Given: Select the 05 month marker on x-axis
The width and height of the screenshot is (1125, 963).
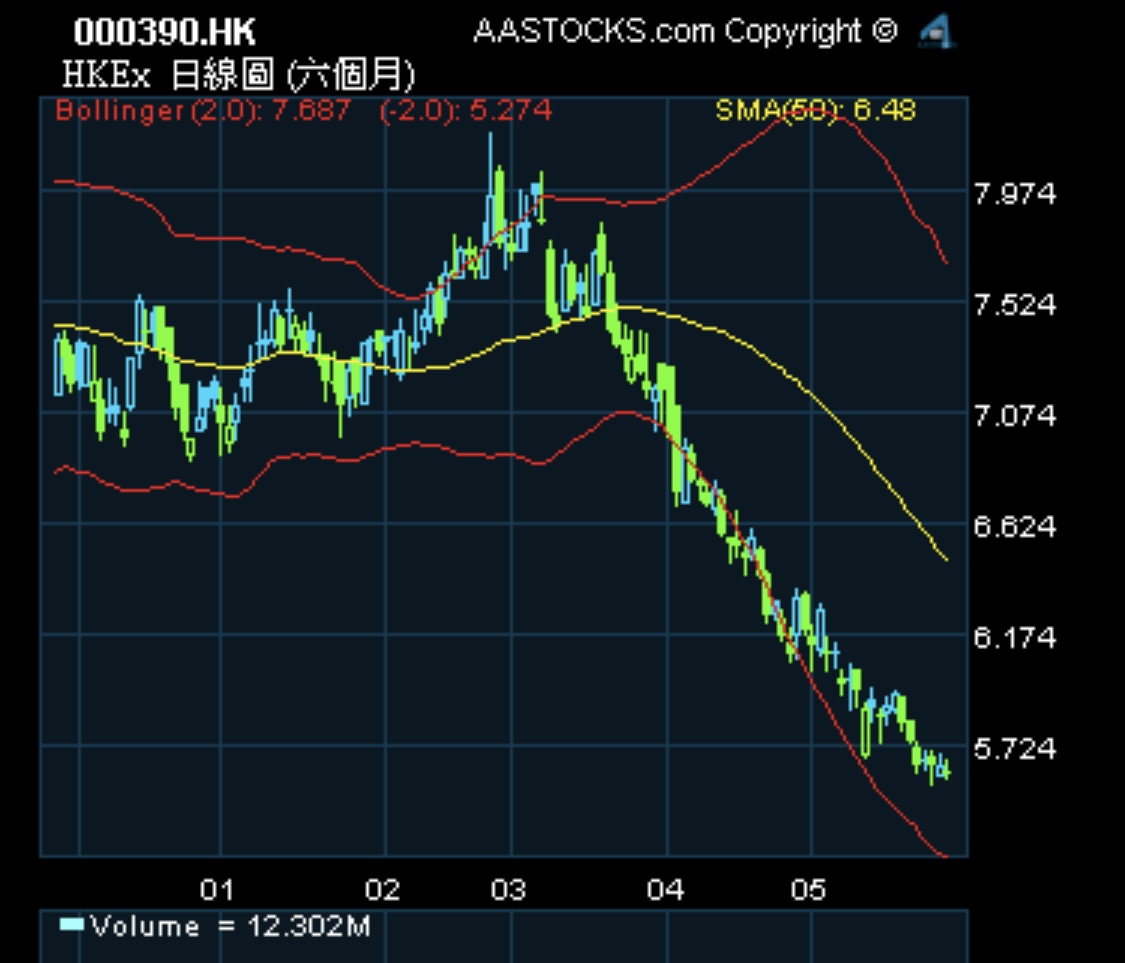Looking at the screenshot, I should click(x=808, y=889).
